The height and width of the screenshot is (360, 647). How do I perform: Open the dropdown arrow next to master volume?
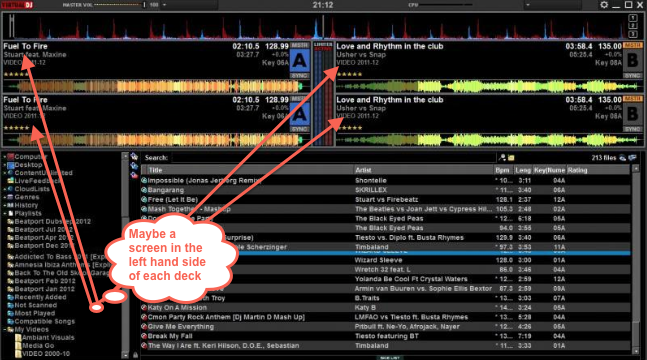click(x=164, y=5)
